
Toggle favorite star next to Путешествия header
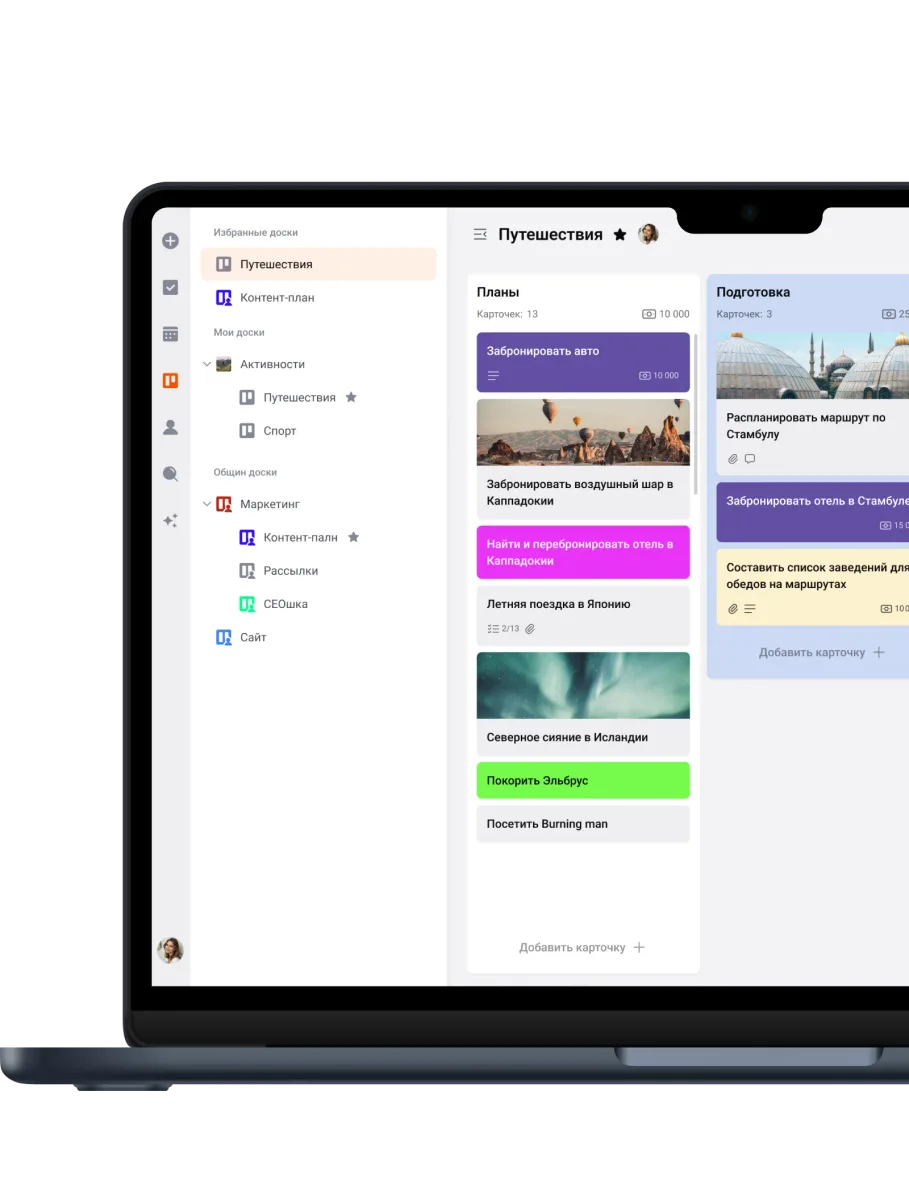(620, 235)
